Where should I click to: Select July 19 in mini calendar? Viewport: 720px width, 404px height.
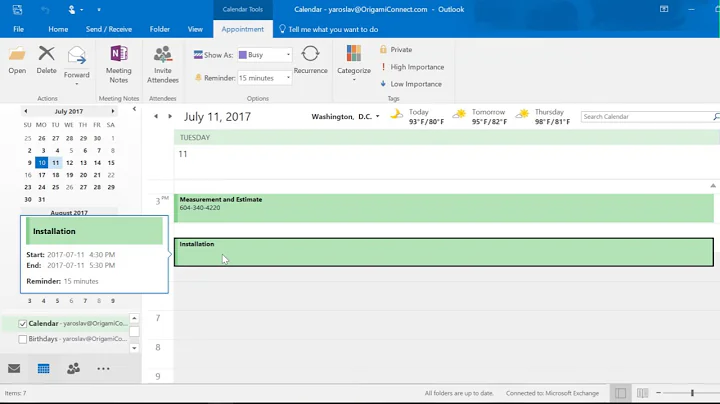[x=69, y=175]
